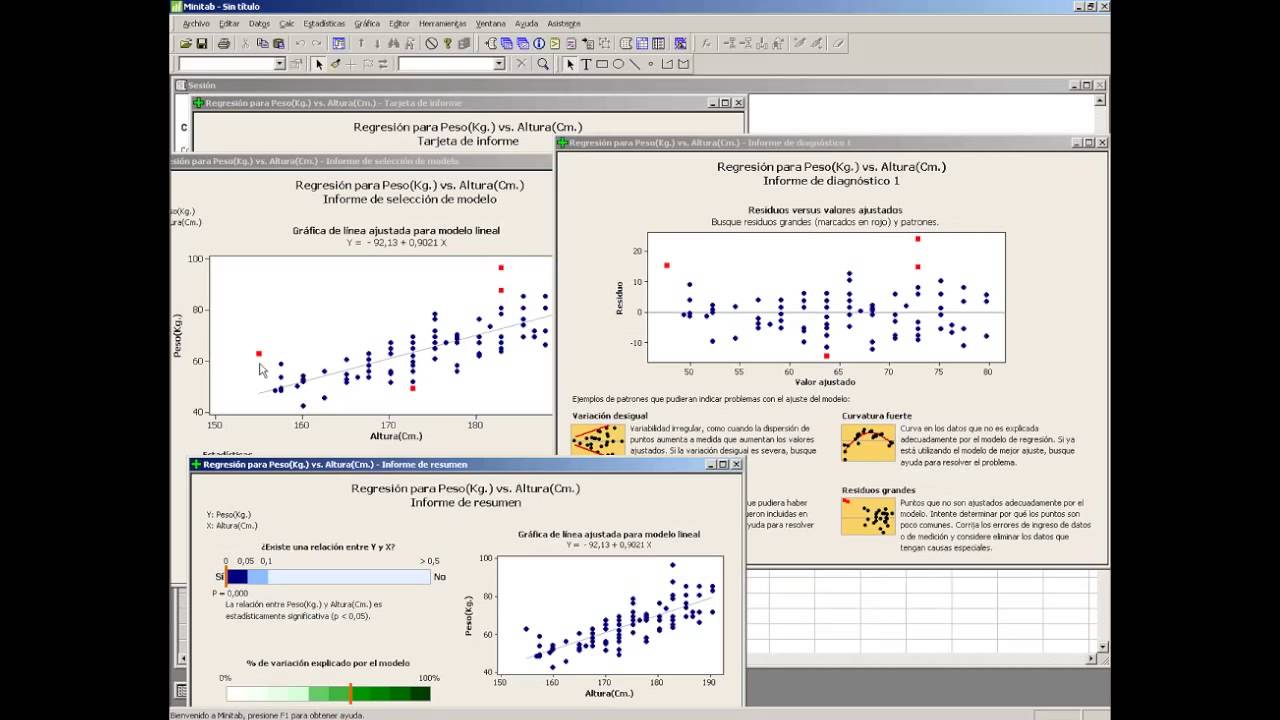Open the Datos menu
Screen dimensions: 1280x720
[x=259, y=23]
